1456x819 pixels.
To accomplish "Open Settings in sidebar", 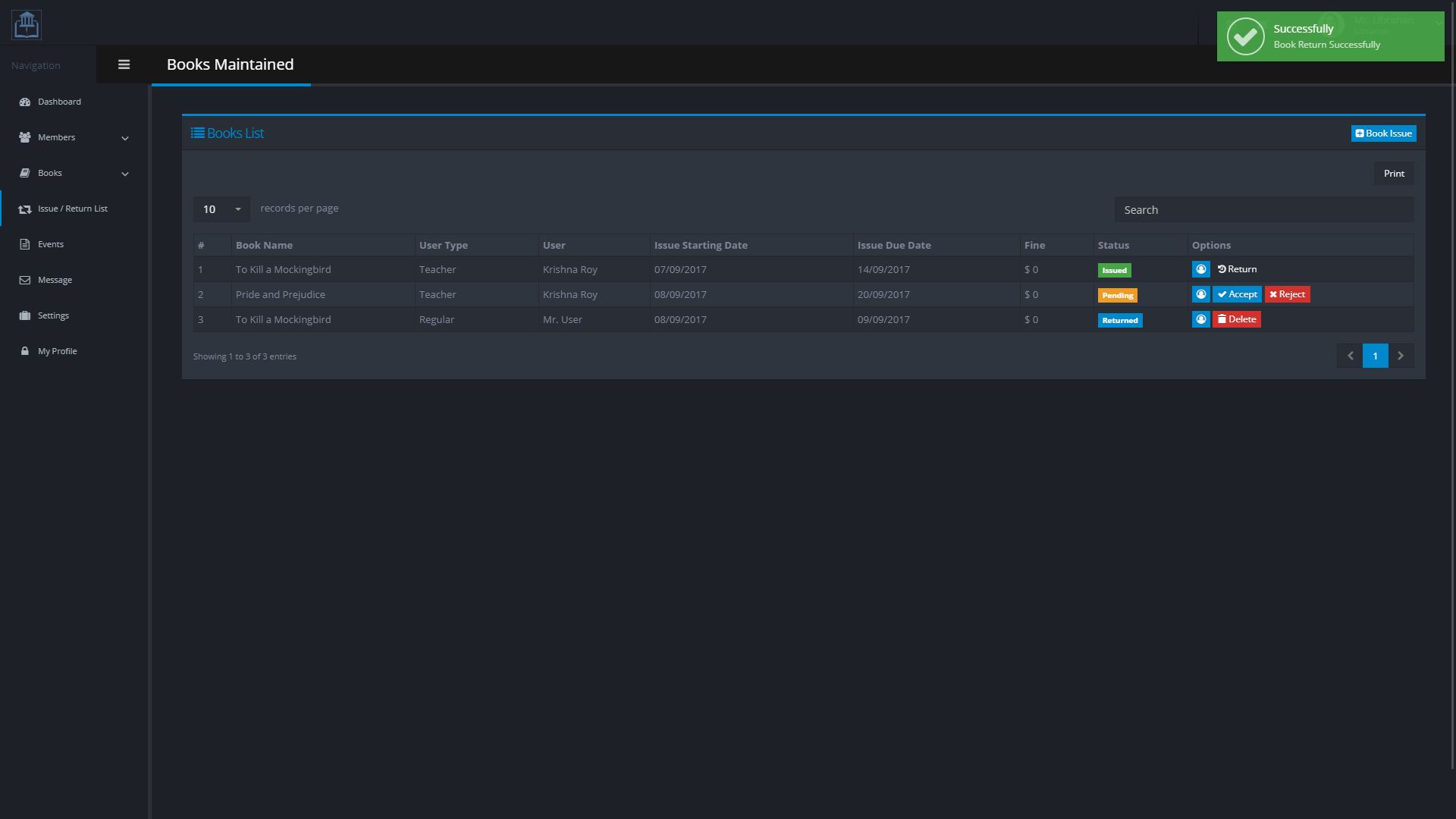I will [53, 315].
